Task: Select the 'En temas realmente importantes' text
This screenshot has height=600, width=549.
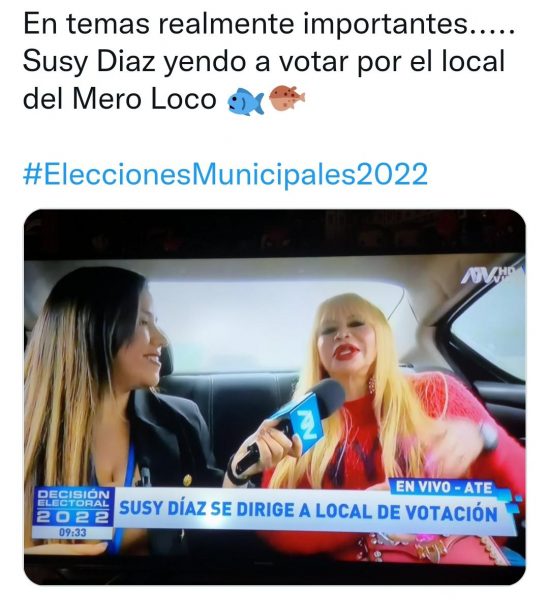Action: point(246,24)
